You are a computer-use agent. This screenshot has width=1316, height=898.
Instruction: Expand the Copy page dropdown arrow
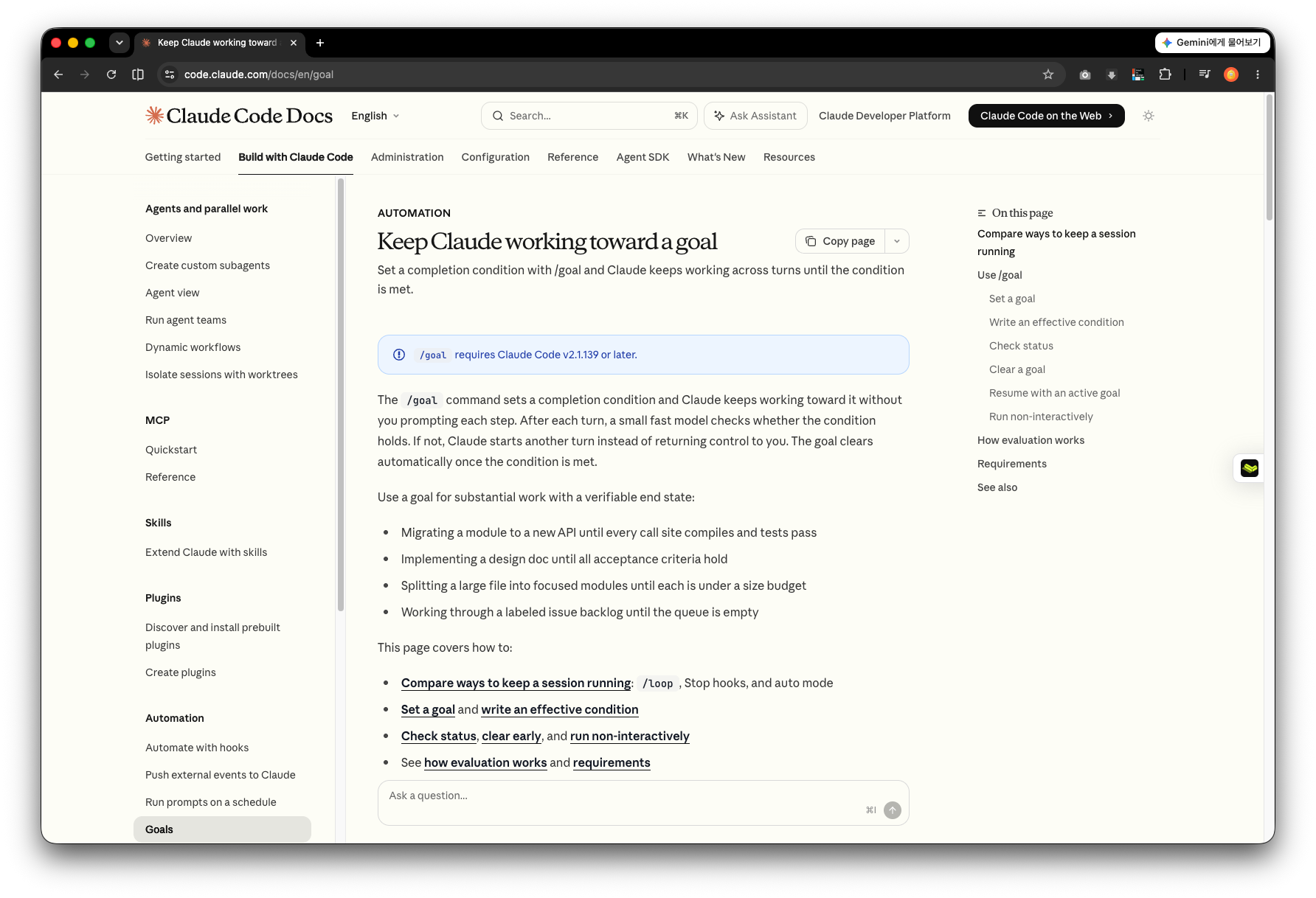(x=897, y=241)
